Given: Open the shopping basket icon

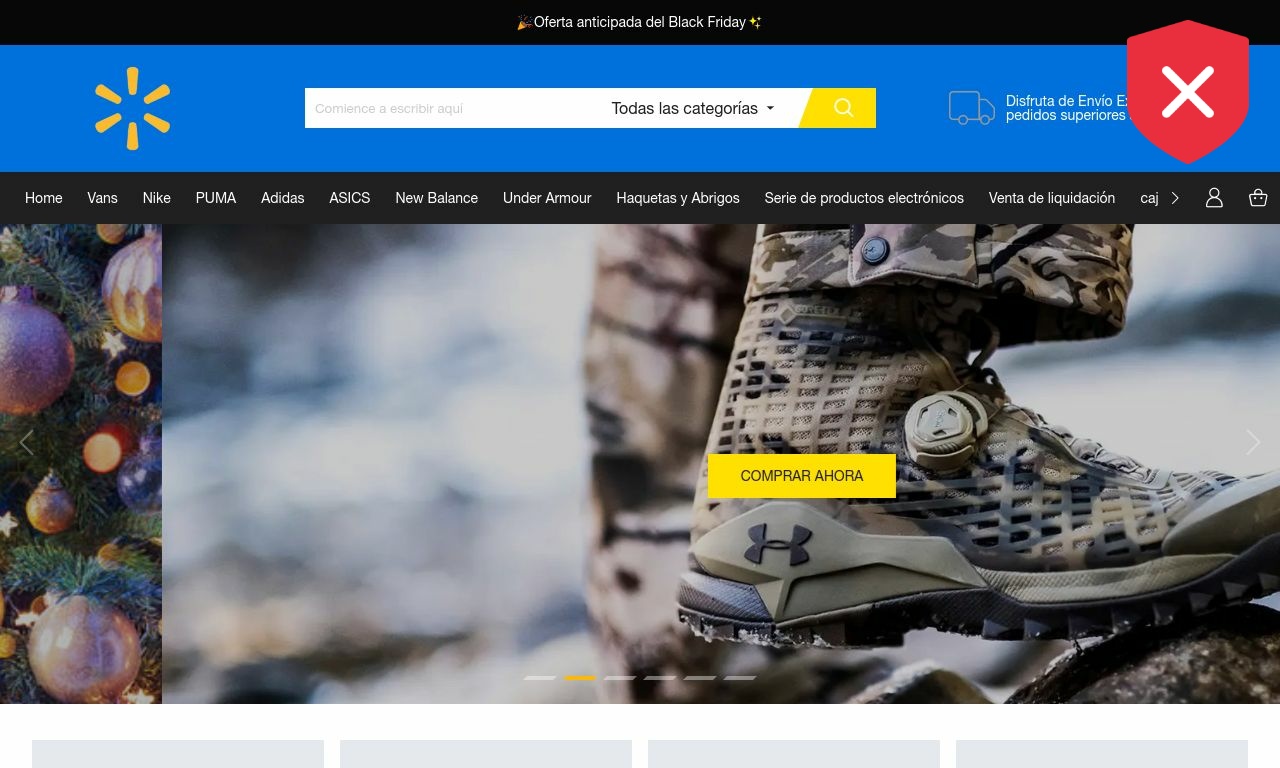Looking at the screenshot, I should (x=1258, y=198).
